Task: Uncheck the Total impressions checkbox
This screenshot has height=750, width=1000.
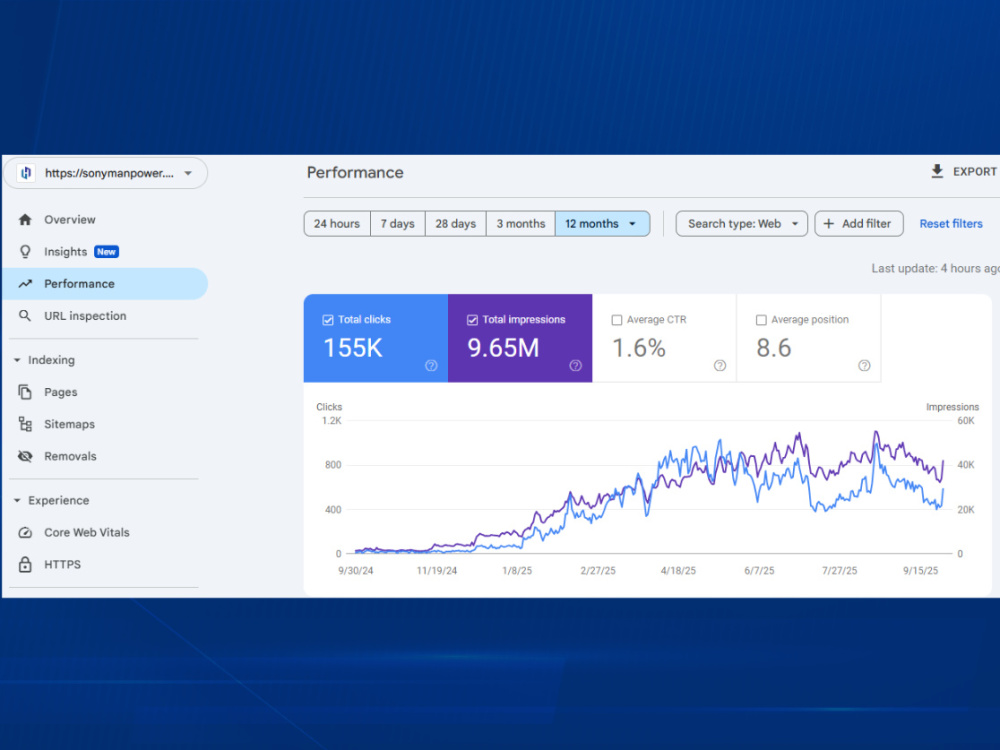Action: [x=472, y=320]
